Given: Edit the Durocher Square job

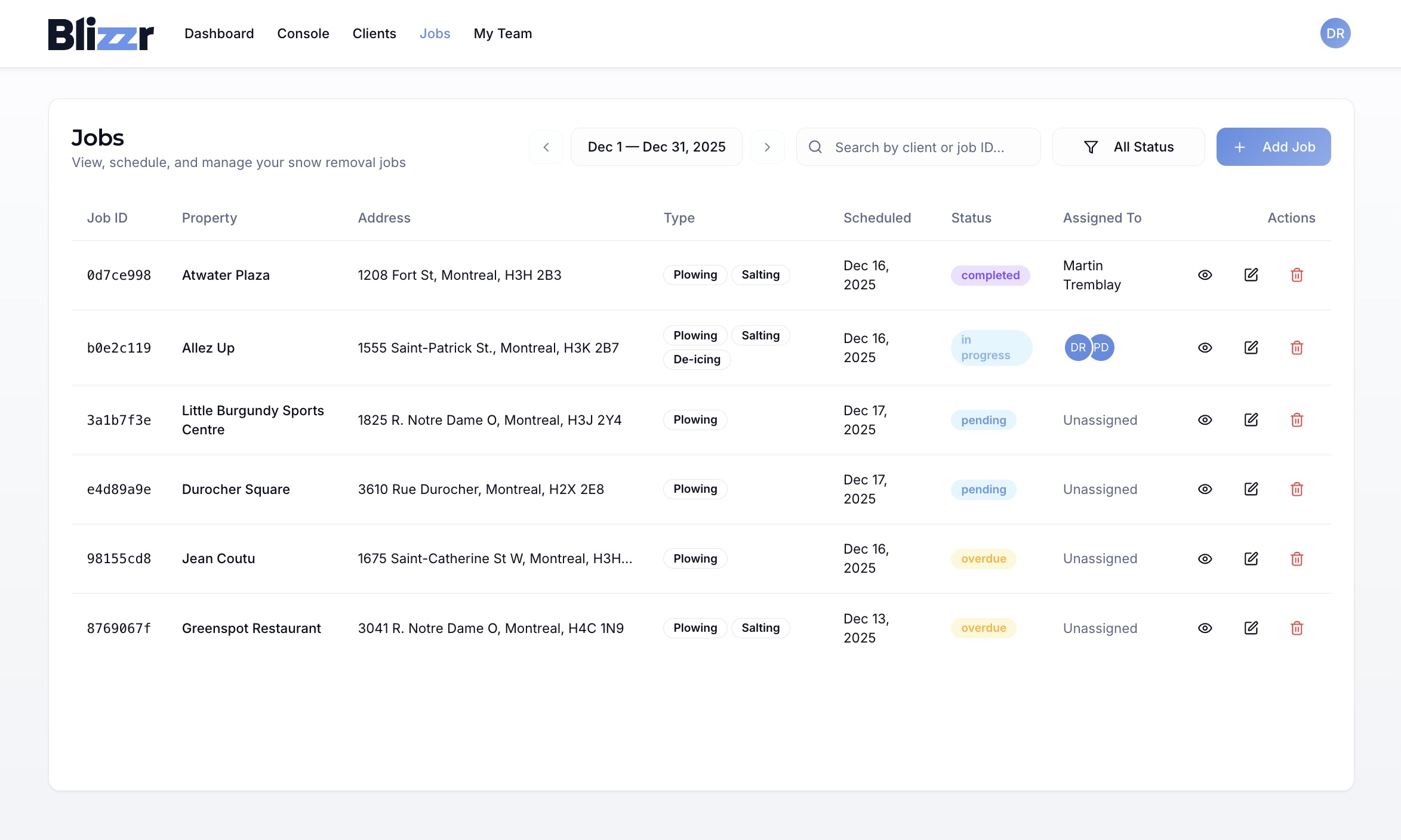Looking at the screenshot, I should coord(1251,489).
